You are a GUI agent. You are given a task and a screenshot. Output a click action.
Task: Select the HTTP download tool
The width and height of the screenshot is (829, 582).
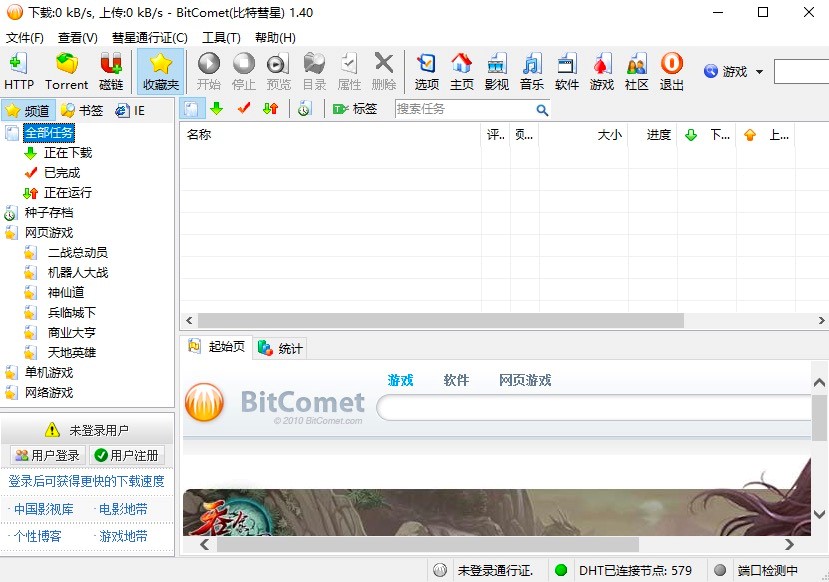click(x=19, y=70)
